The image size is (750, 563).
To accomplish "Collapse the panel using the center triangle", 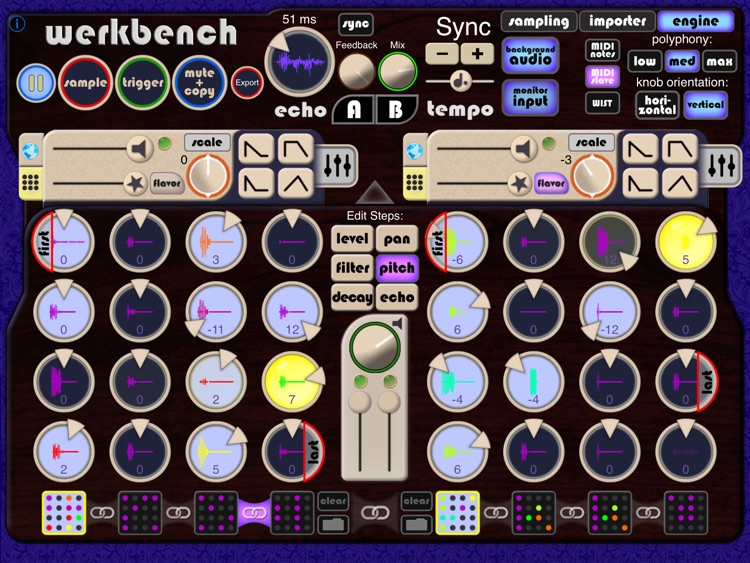I will click(x=375, y=192).
